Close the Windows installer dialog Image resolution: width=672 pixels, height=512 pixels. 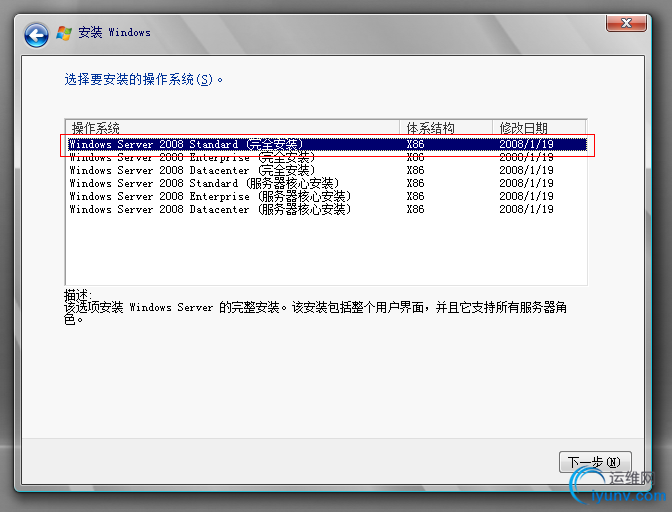click(626, 23)
